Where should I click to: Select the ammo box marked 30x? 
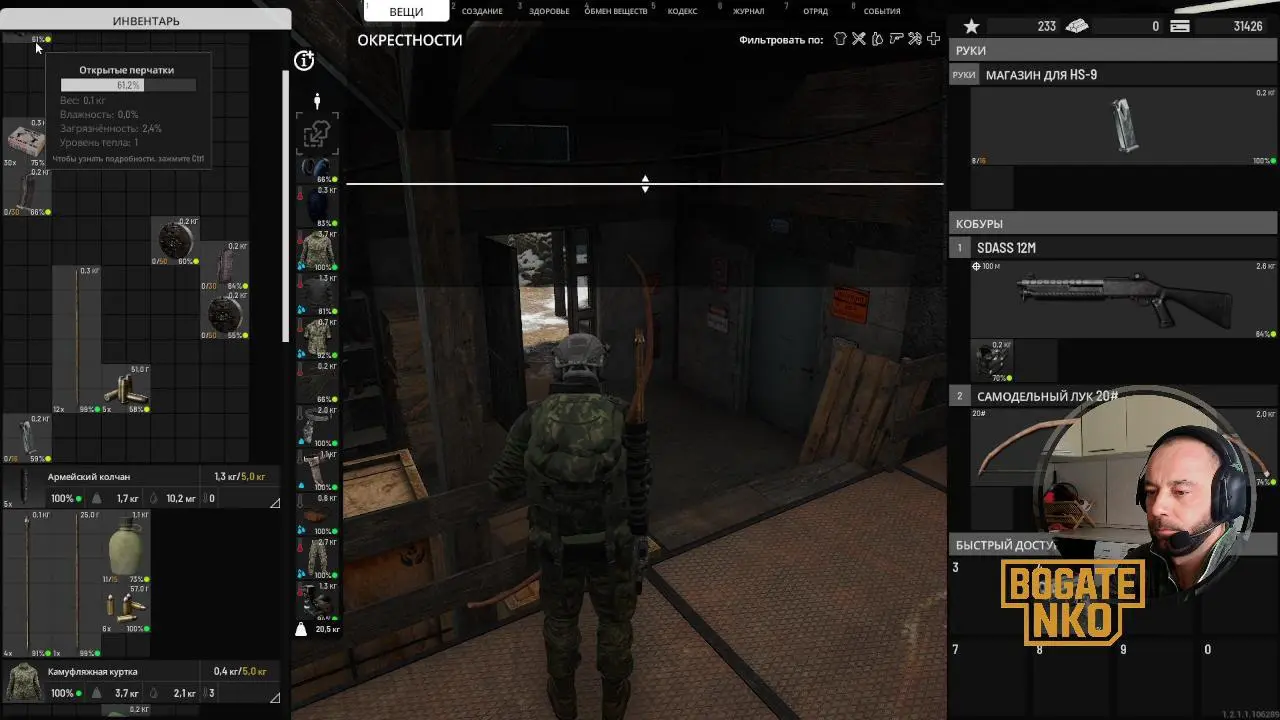25,143
